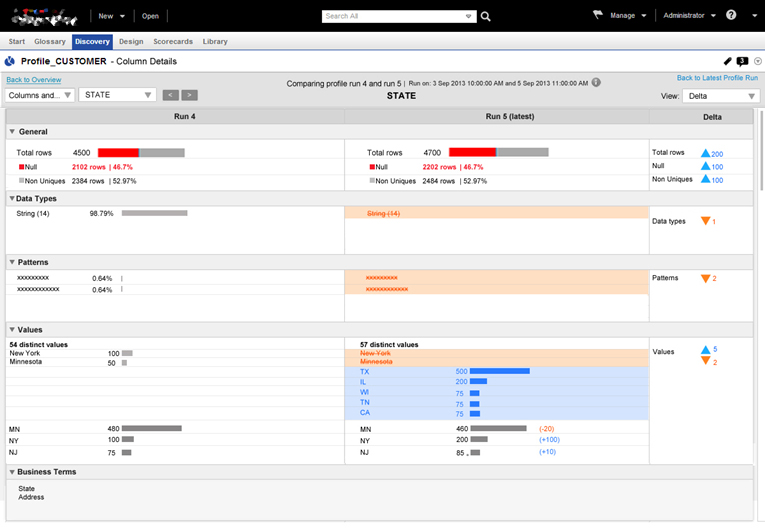Viewport: 765px width, 528px height.
Task: Click the IL value row
Action: tap(497, 382)
